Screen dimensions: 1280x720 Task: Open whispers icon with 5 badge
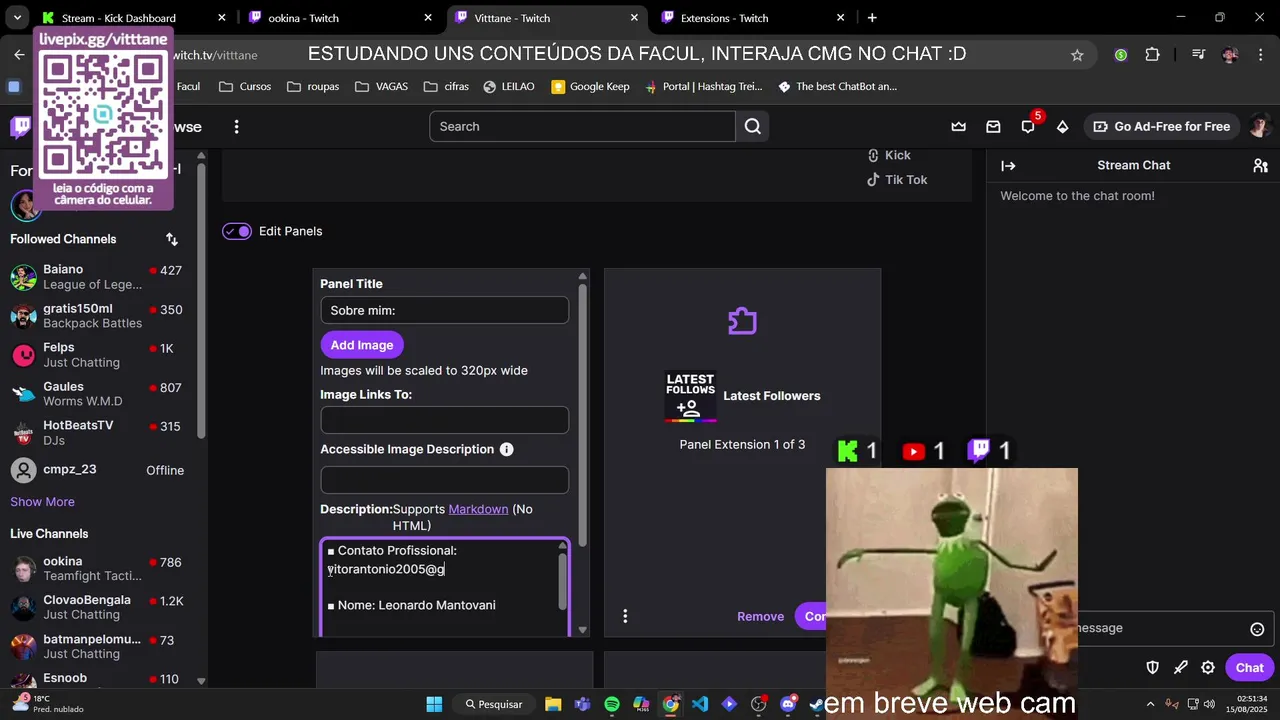(1028, 127)
